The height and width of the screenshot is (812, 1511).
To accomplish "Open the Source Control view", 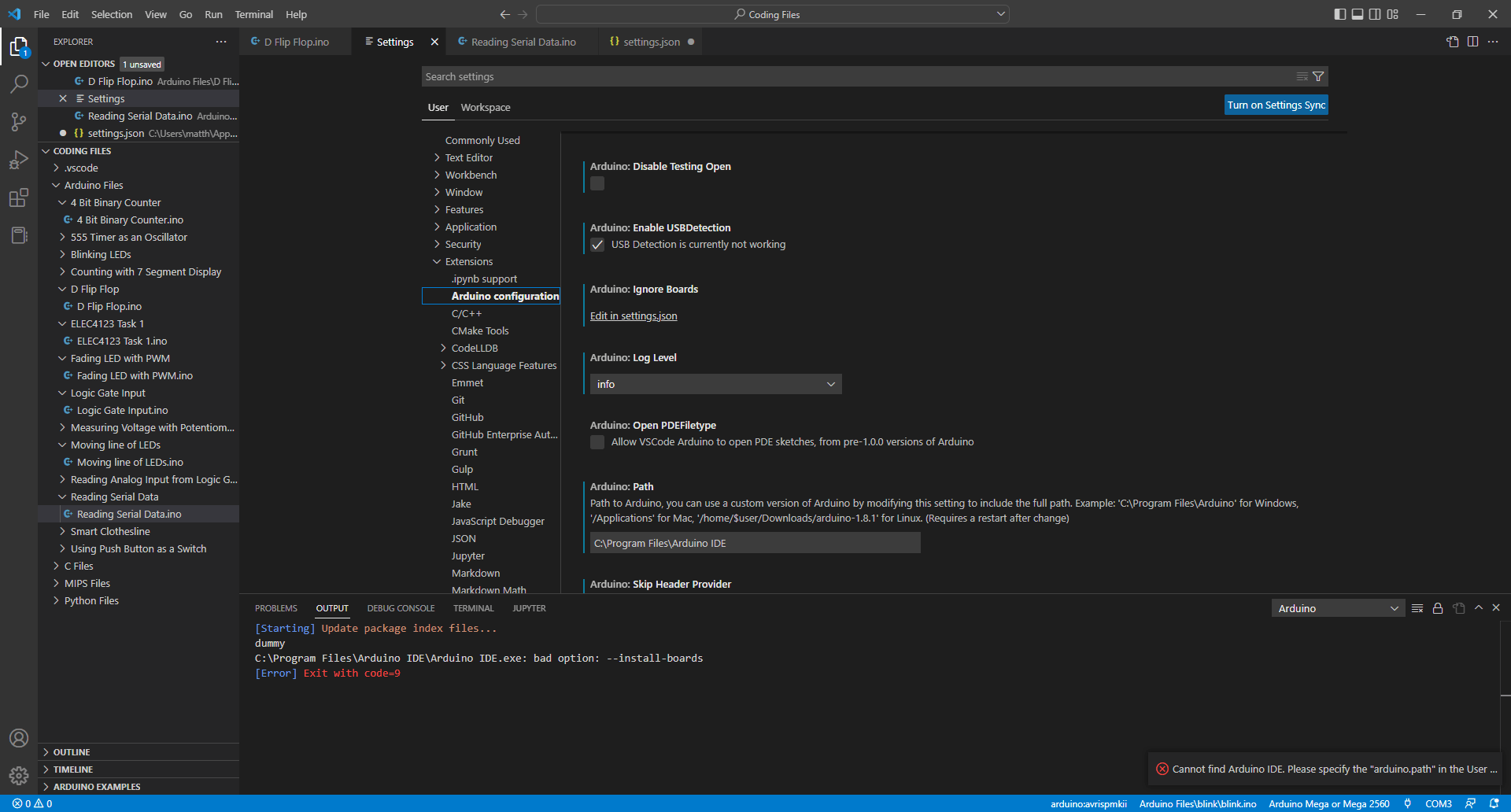I will [x=19, y=122].
